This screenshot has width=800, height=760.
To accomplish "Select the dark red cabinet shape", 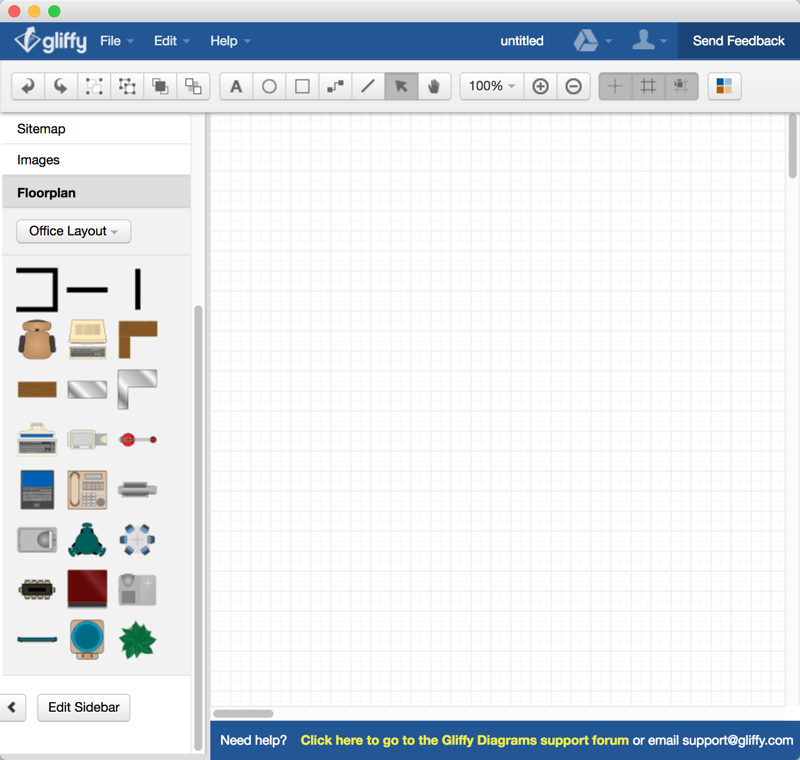I will tap(87, 589).
